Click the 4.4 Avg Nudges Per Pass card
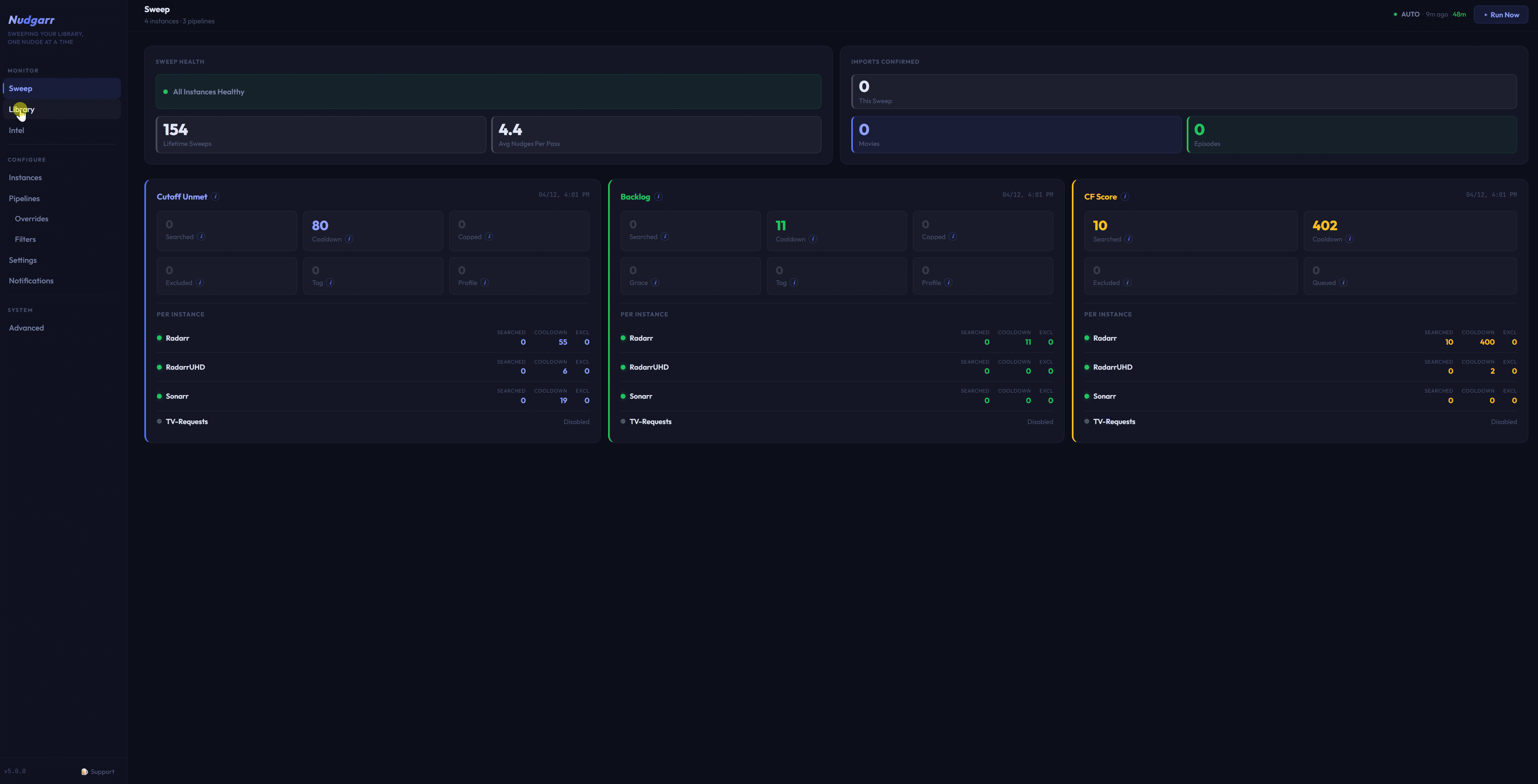The image size is (1538, 784). (656, 135)
